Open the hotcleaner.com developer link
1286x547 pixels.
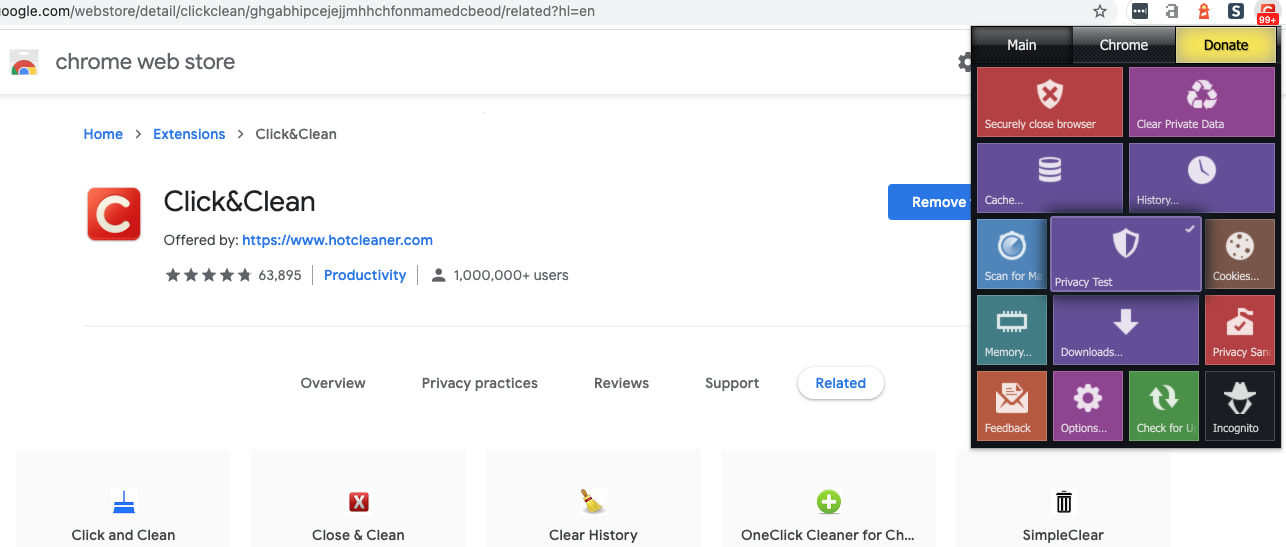(x=337, y=240)
